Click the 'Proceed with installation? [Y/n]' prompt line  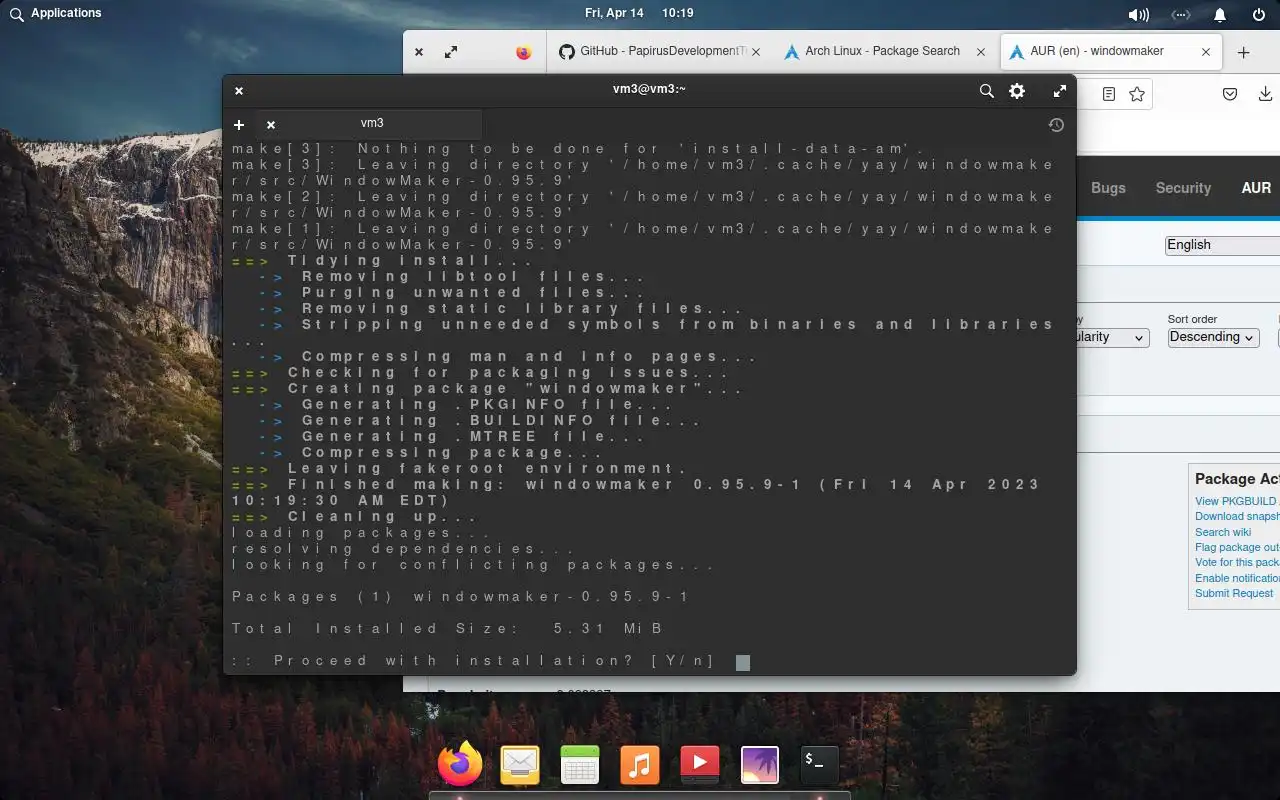[473, 661]
